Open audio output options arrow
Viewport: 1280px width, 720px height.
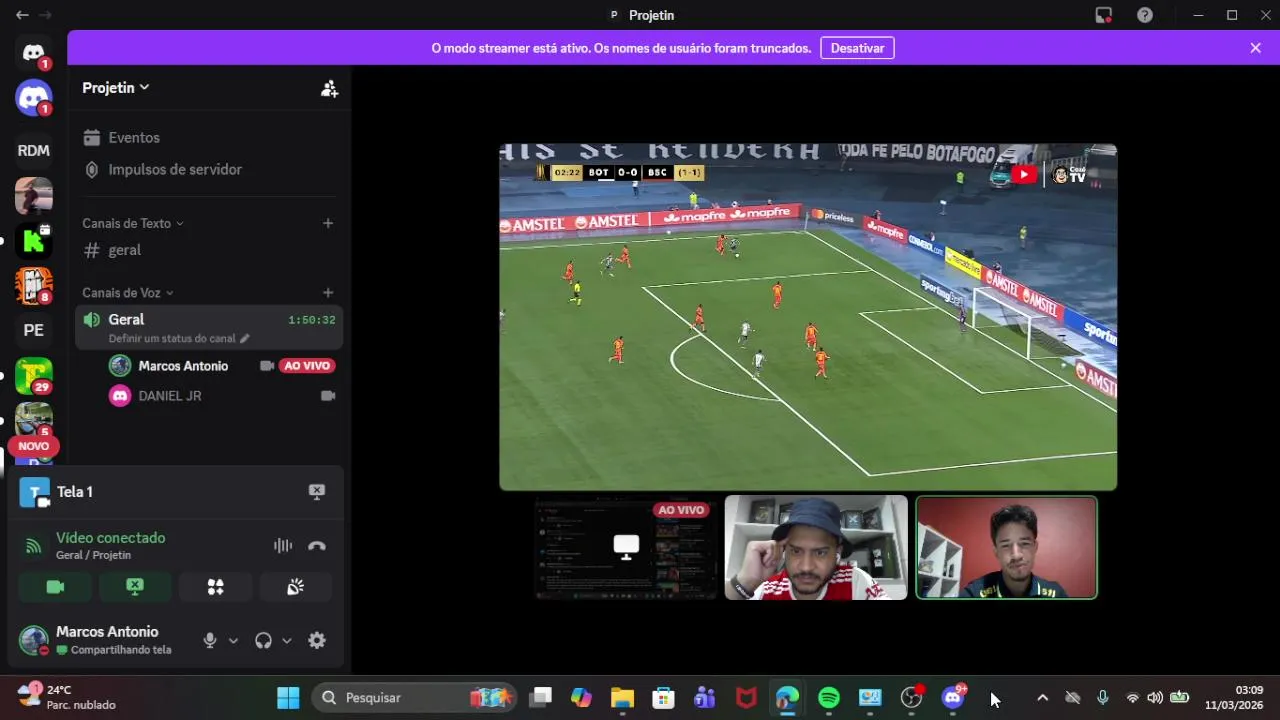click(287, 641)
